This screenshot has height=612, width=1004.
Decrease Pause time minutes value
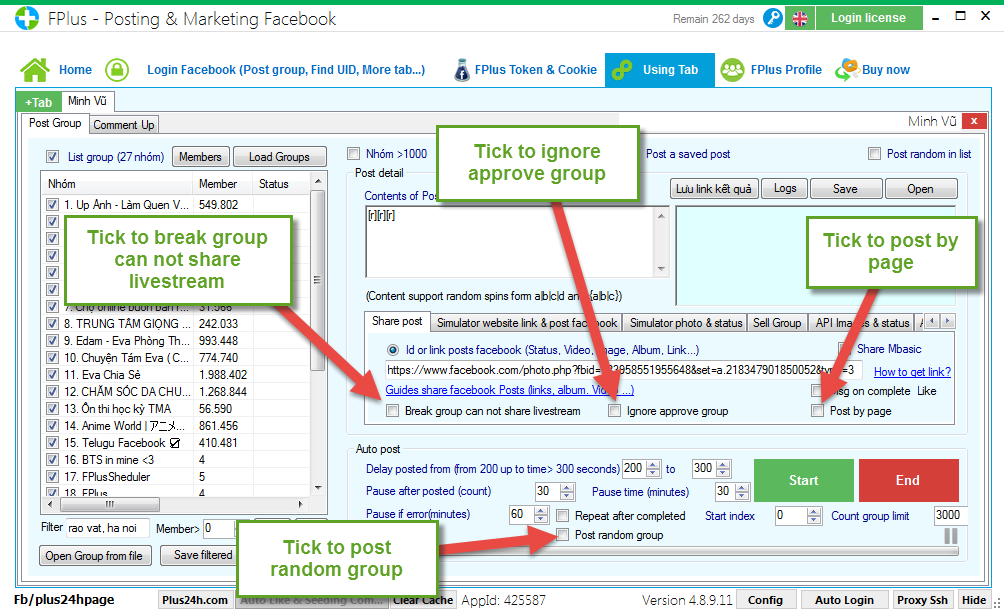coord(741,495)
